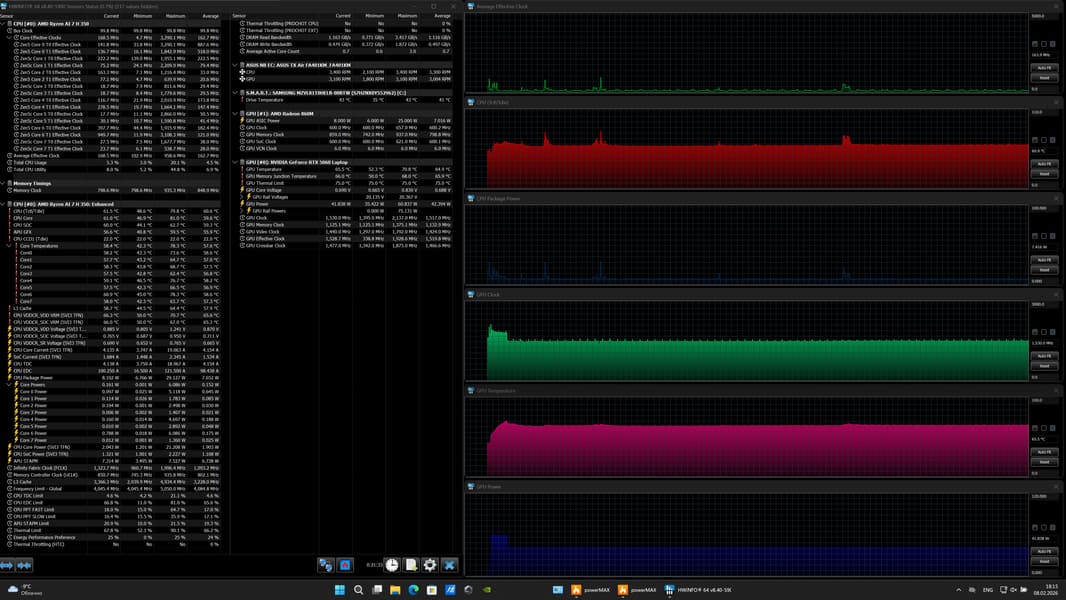
Task: Close the GPU Temperature graph window
Action: (1056, 391)
